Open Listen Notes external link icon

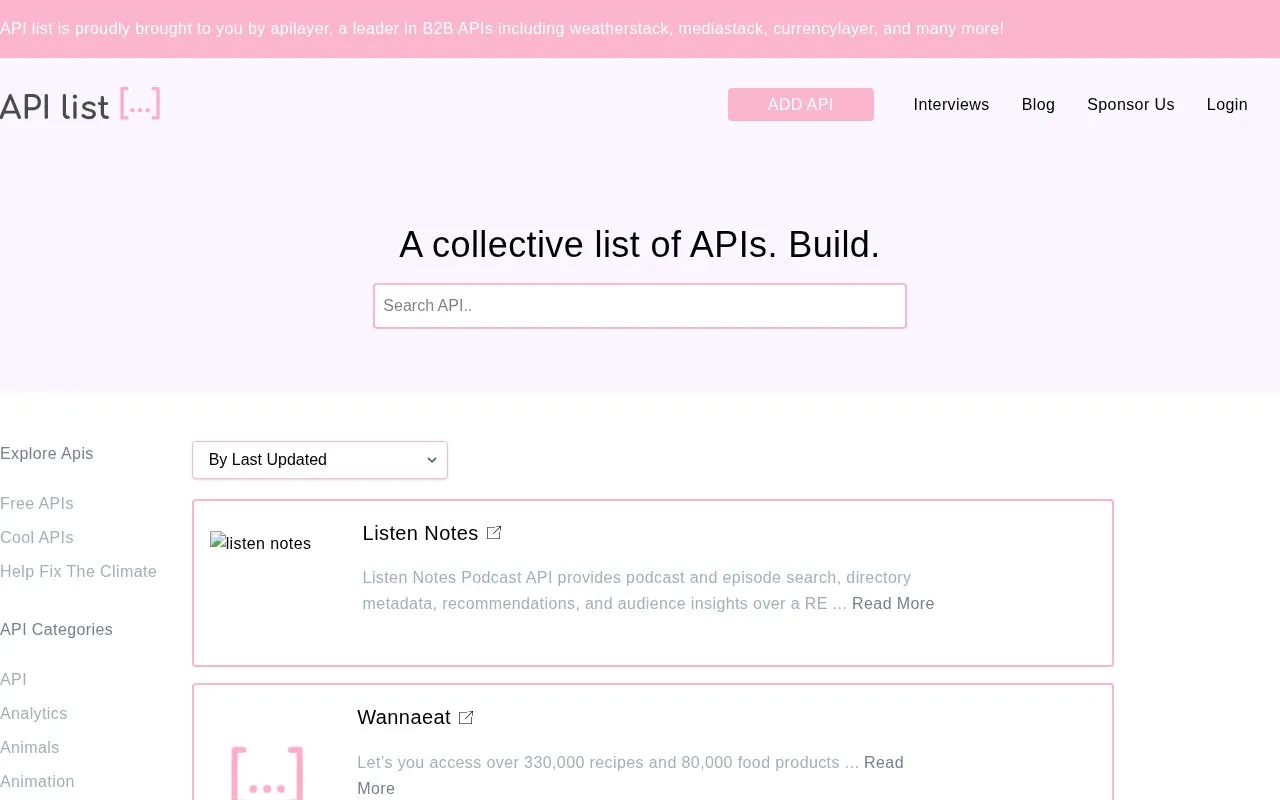494,533
